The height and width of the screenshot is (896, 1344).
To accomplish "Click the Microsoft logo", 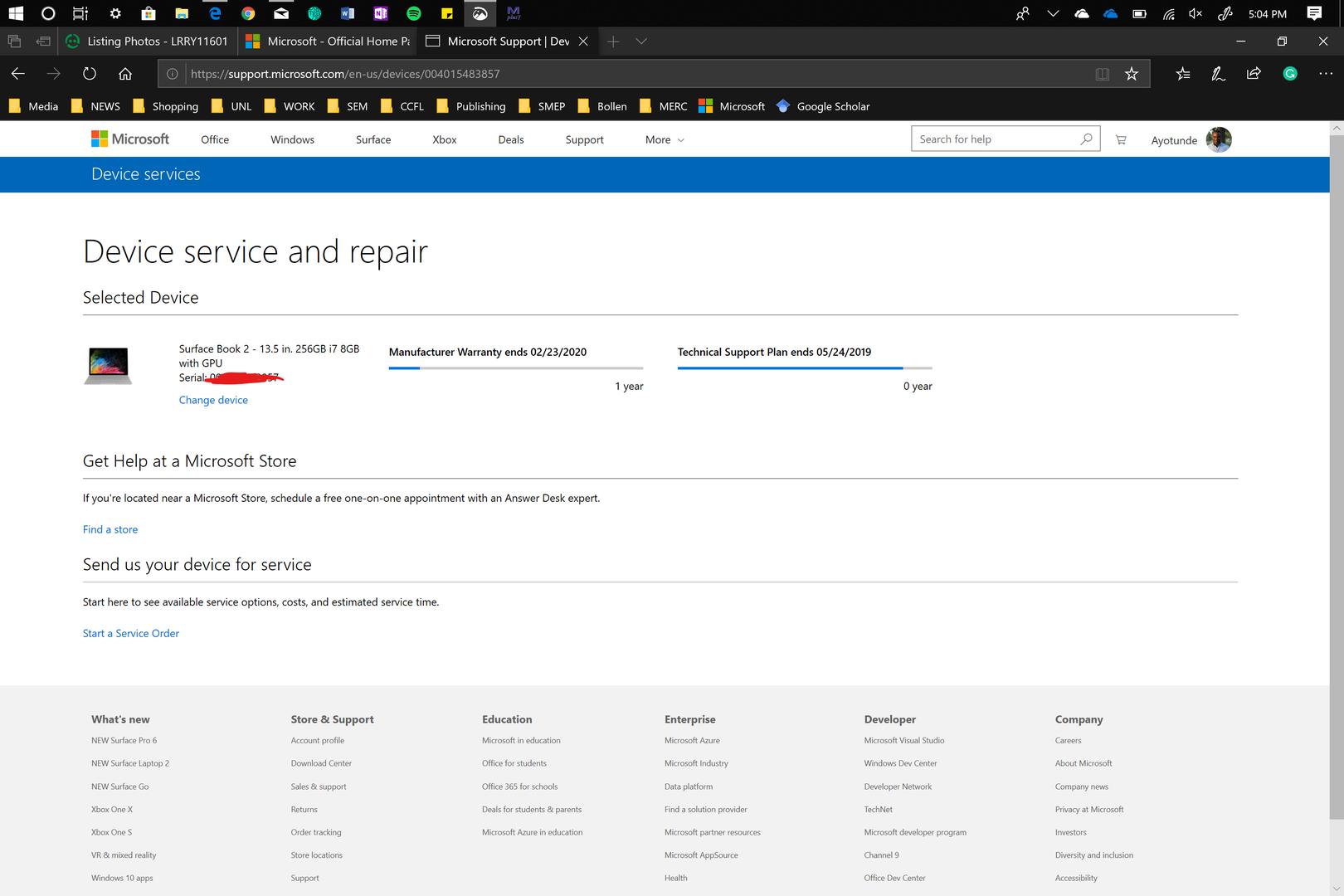I will (130, 139).
